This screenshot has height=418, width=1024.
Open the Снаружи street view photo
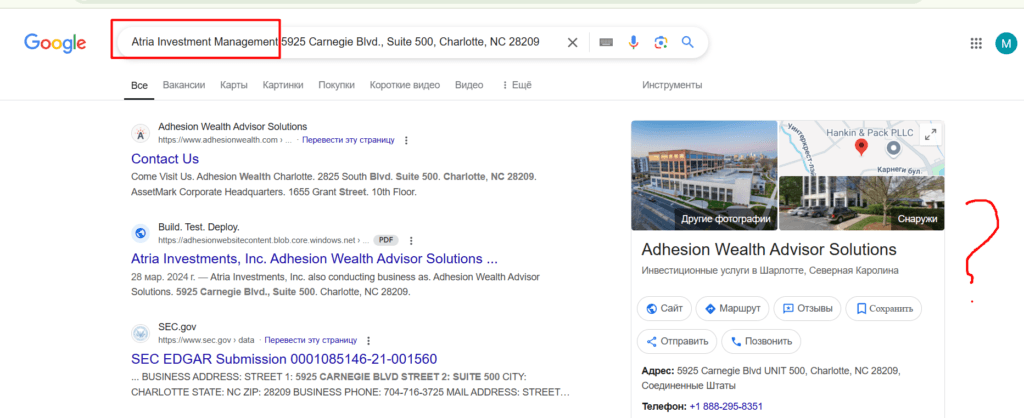862,203
